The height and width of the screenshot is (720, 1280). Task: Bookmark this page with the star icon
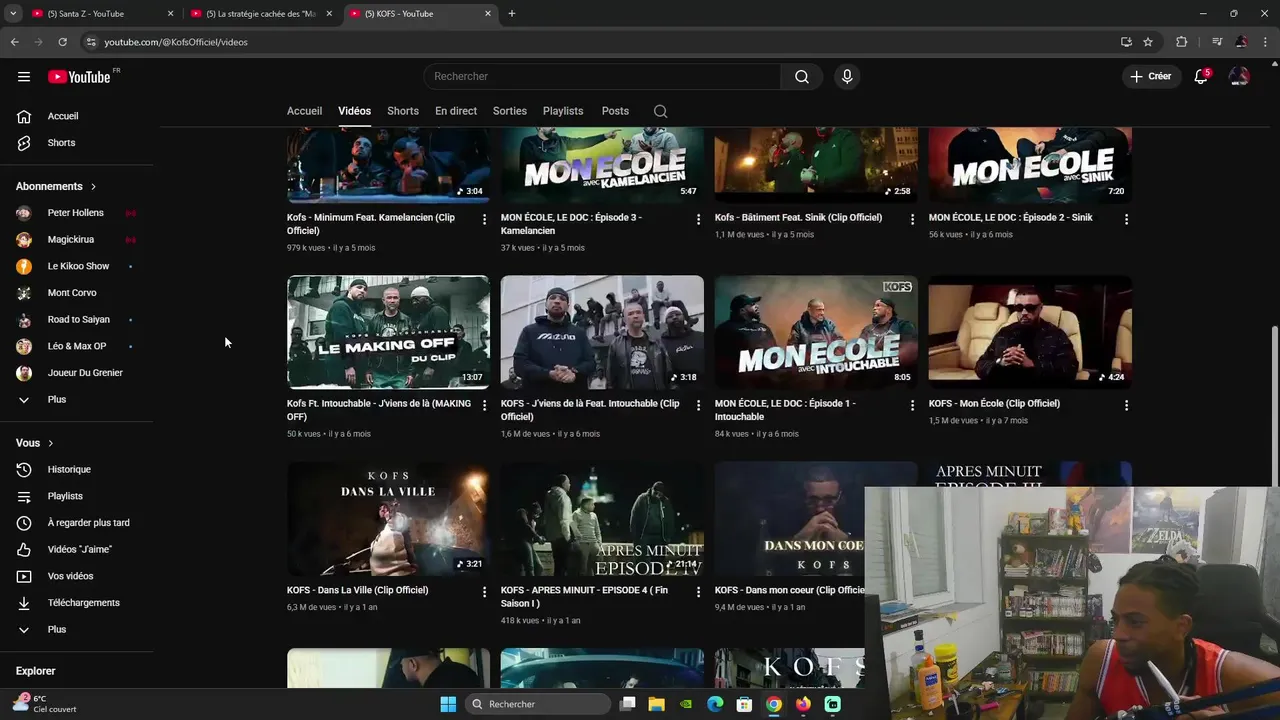point(1148,42)
